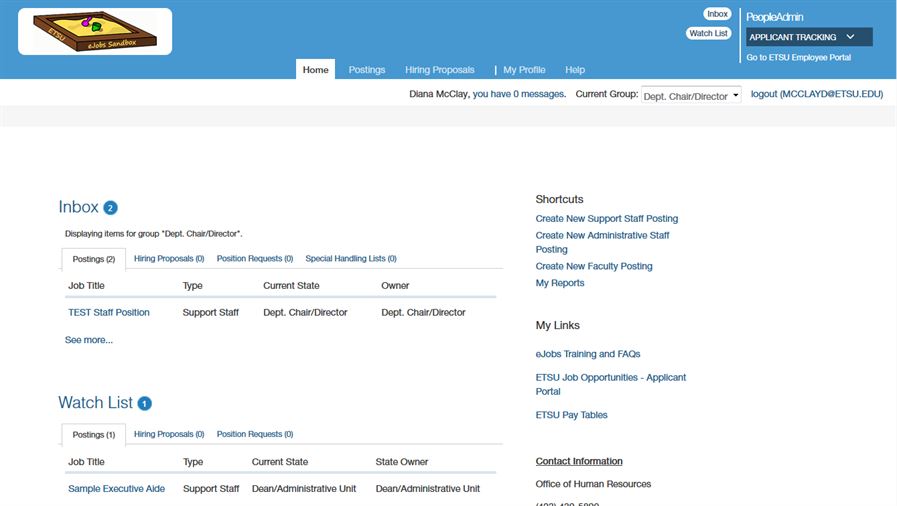This screenshot has height=506, width=897.
Task: Open the ETSU Pay Tables link
Action: pos(571,415)
